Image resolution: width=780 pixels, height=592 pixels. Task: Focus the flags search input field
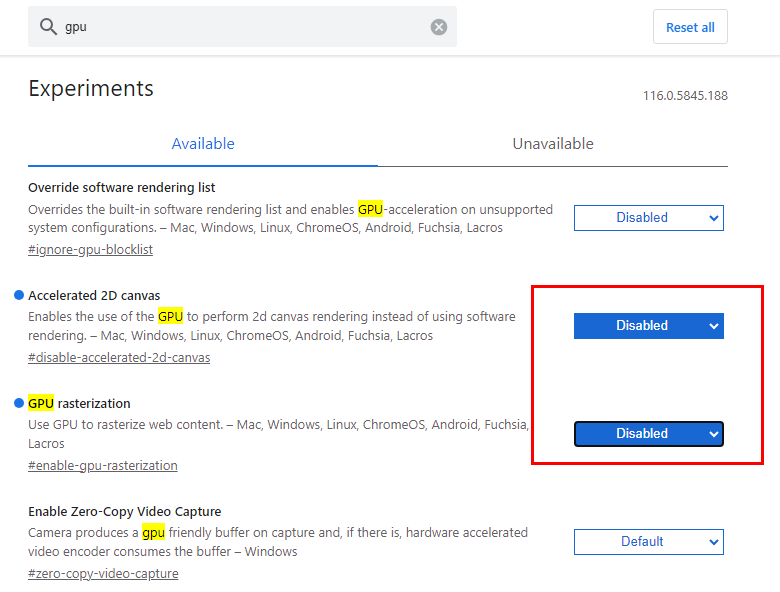click(x=244, y=27)
